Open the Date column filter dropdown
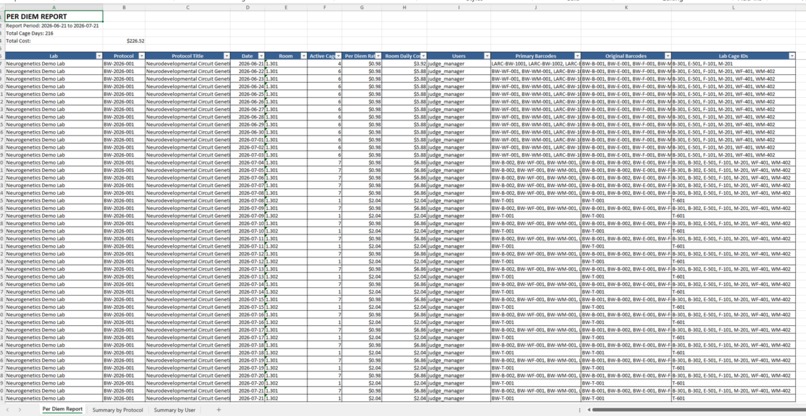The image size is (806, 416). click(x=261, y=56)
